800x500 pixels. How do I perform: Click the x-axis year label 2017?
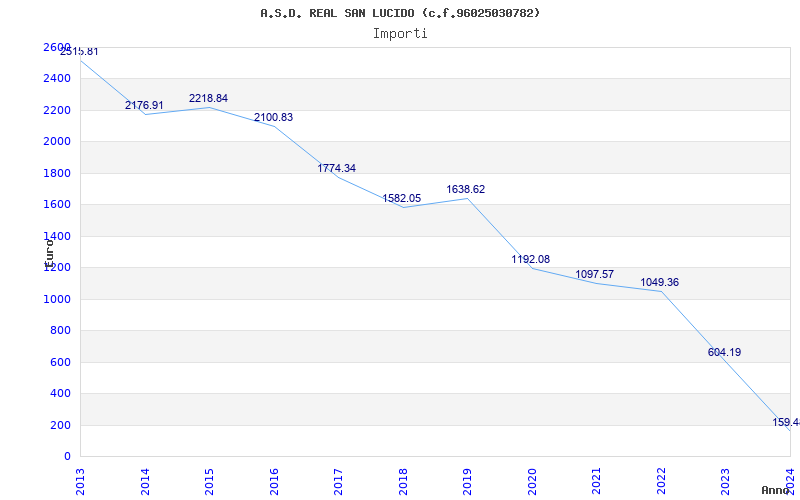point(338,482)
